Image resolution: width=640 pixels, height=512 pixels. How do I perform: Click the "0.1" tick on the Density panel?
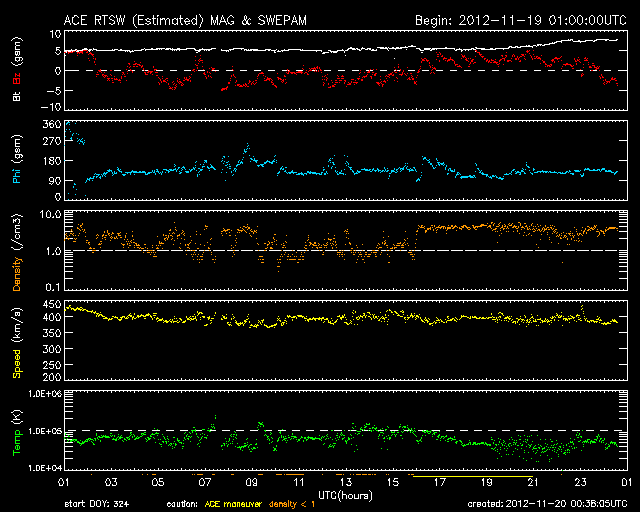(x=53, y=287)
